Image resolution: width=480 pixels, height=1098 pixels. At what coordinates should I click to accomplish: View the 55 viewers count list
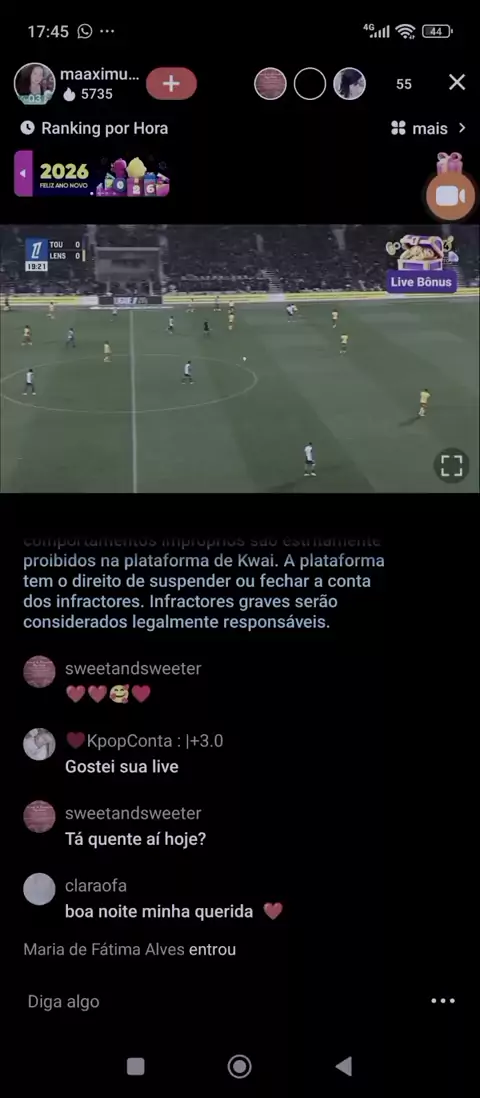tap(404, 84)
